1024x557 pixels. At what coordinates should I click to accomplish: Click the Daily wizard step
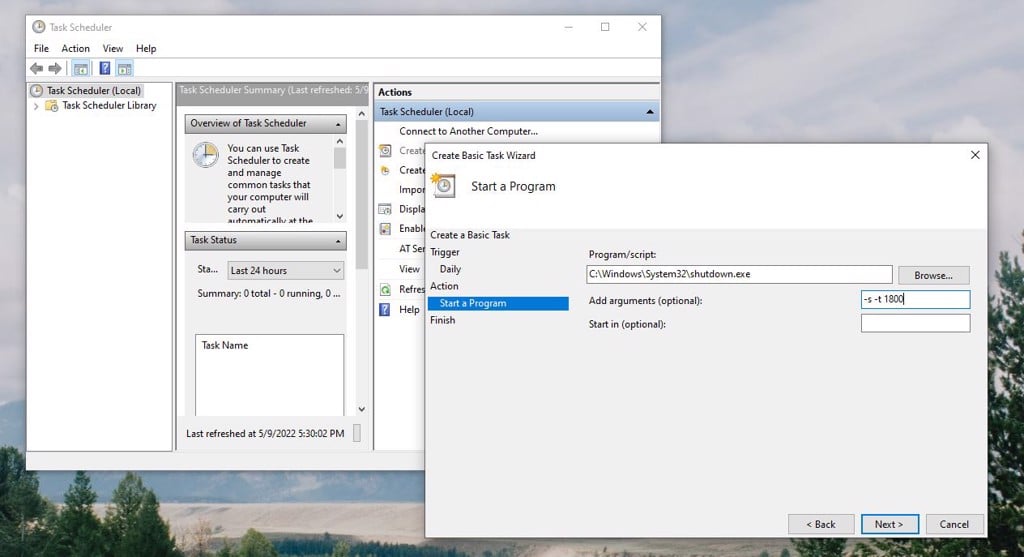point(450,269)
